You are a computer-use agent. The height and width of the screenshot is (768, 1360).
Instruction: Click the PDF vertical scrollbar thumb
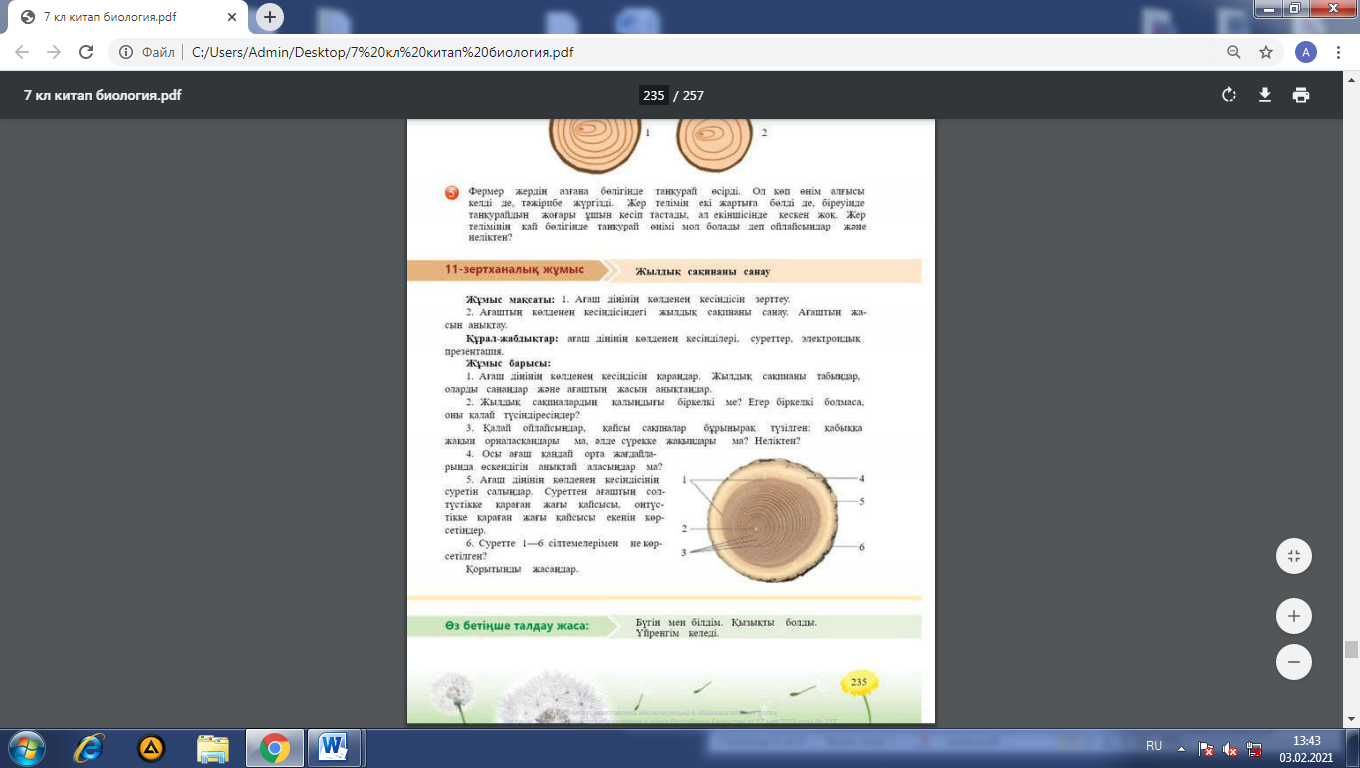1352,649
